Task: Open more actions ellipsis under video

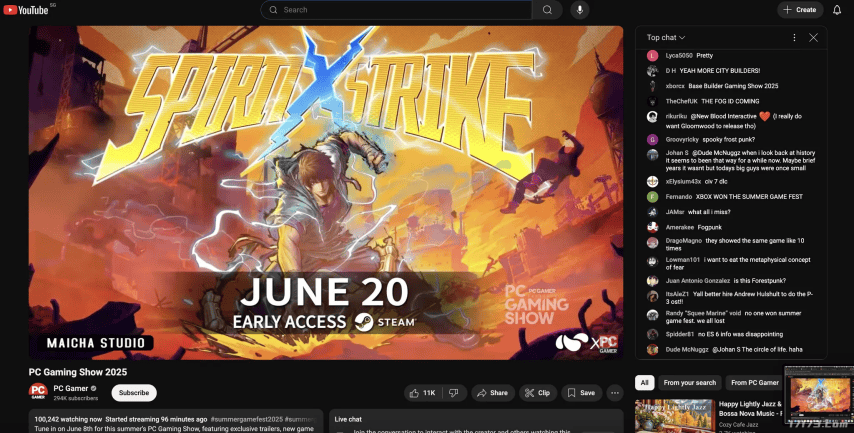Action: click(615, 393)
